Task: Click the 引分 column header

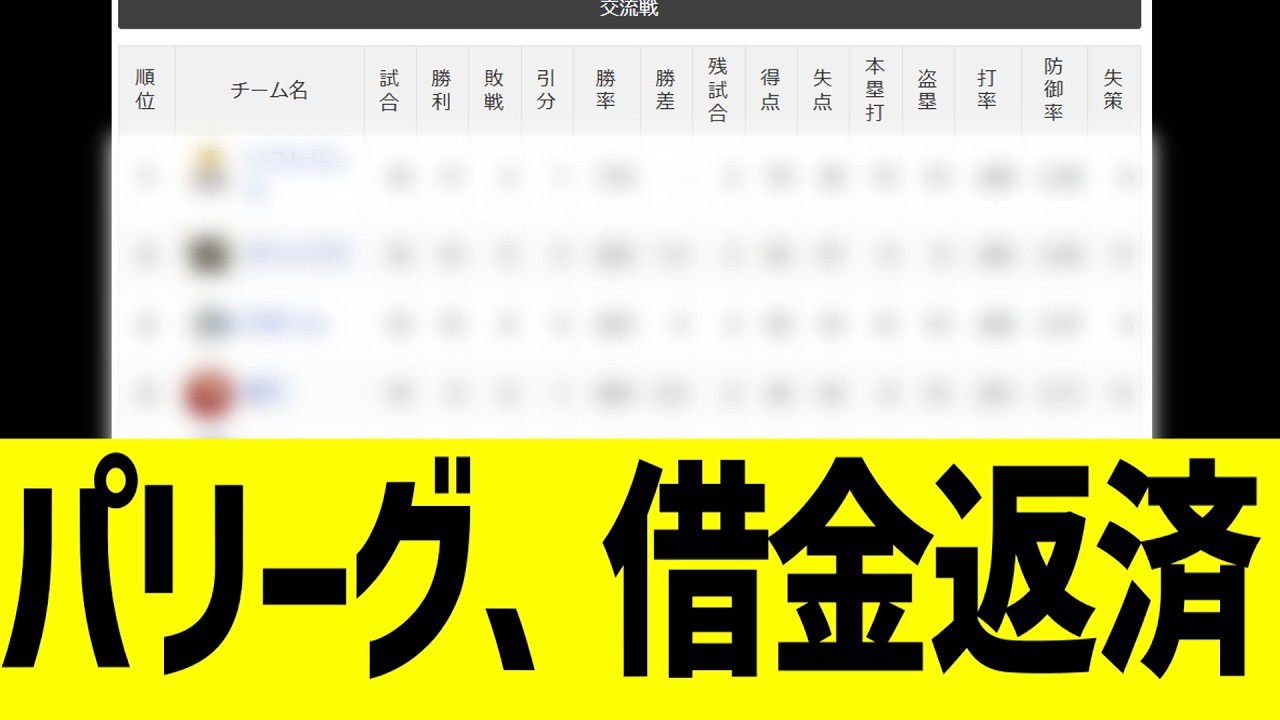Action: pos(546,90)
